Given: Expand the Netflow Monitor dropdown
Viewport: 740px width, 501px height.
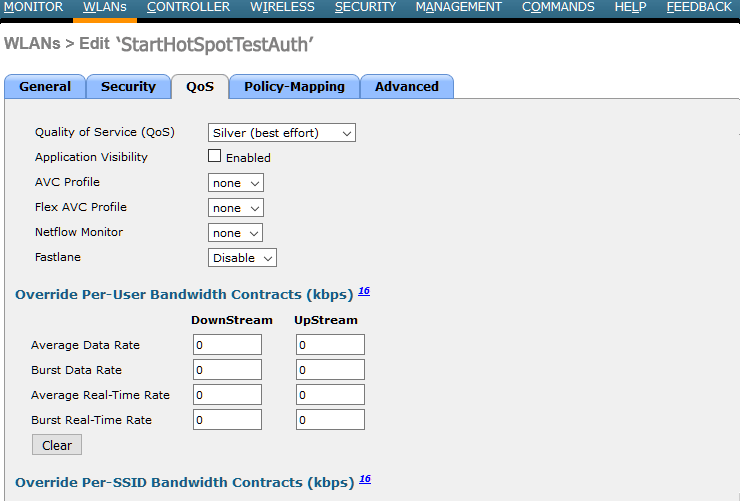Looking at the screenshot, I should click(235, 233).
